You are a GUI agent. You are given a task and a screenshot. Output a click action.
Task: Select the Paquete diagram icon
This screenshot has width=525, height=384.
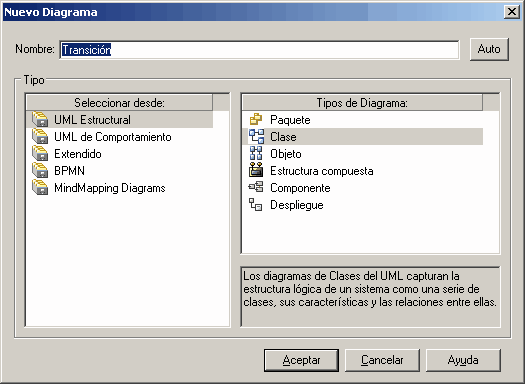256,120
